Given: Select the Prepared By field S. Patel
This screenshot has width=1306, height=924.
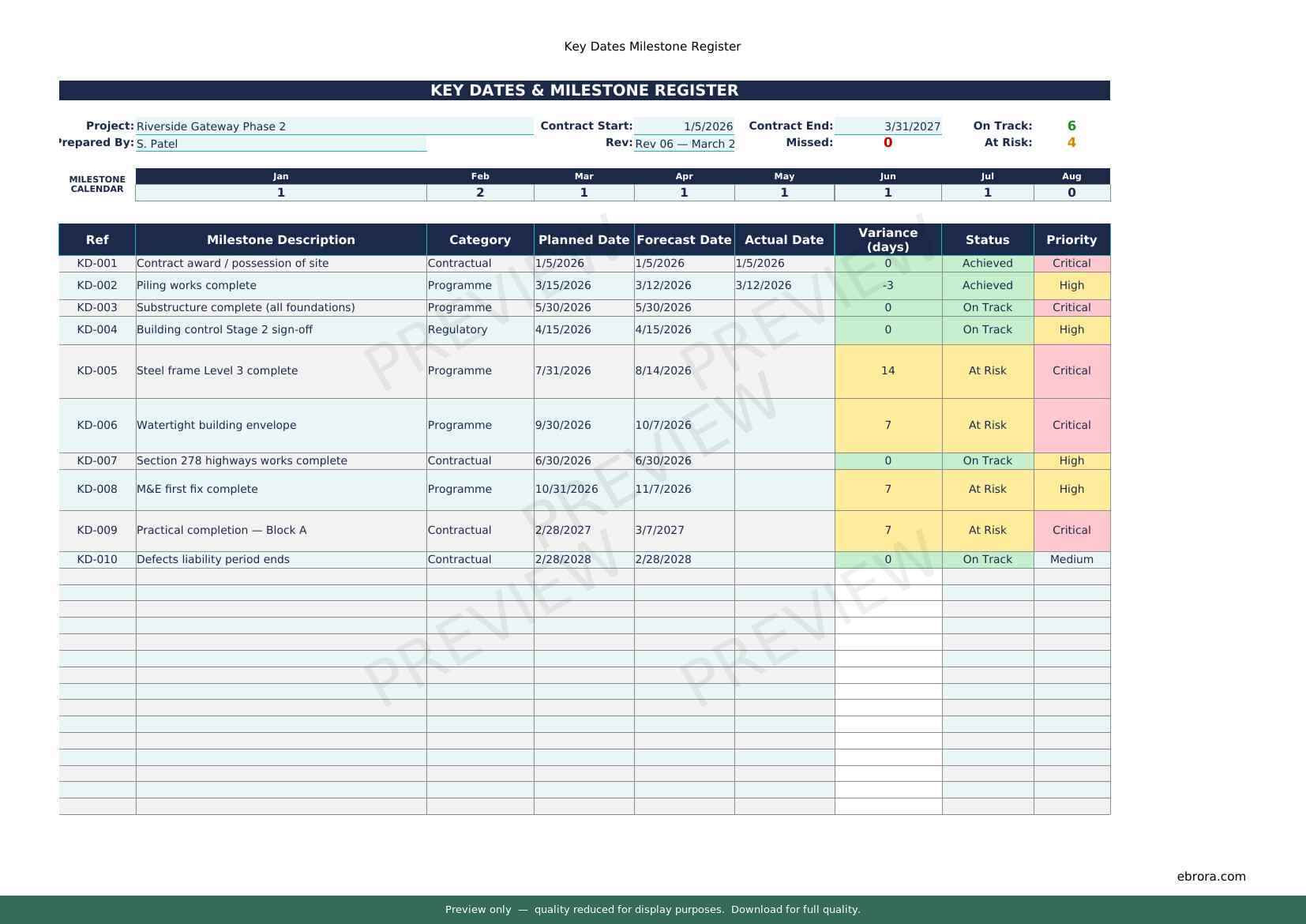Looking at the screenshot, I should 280,144.
